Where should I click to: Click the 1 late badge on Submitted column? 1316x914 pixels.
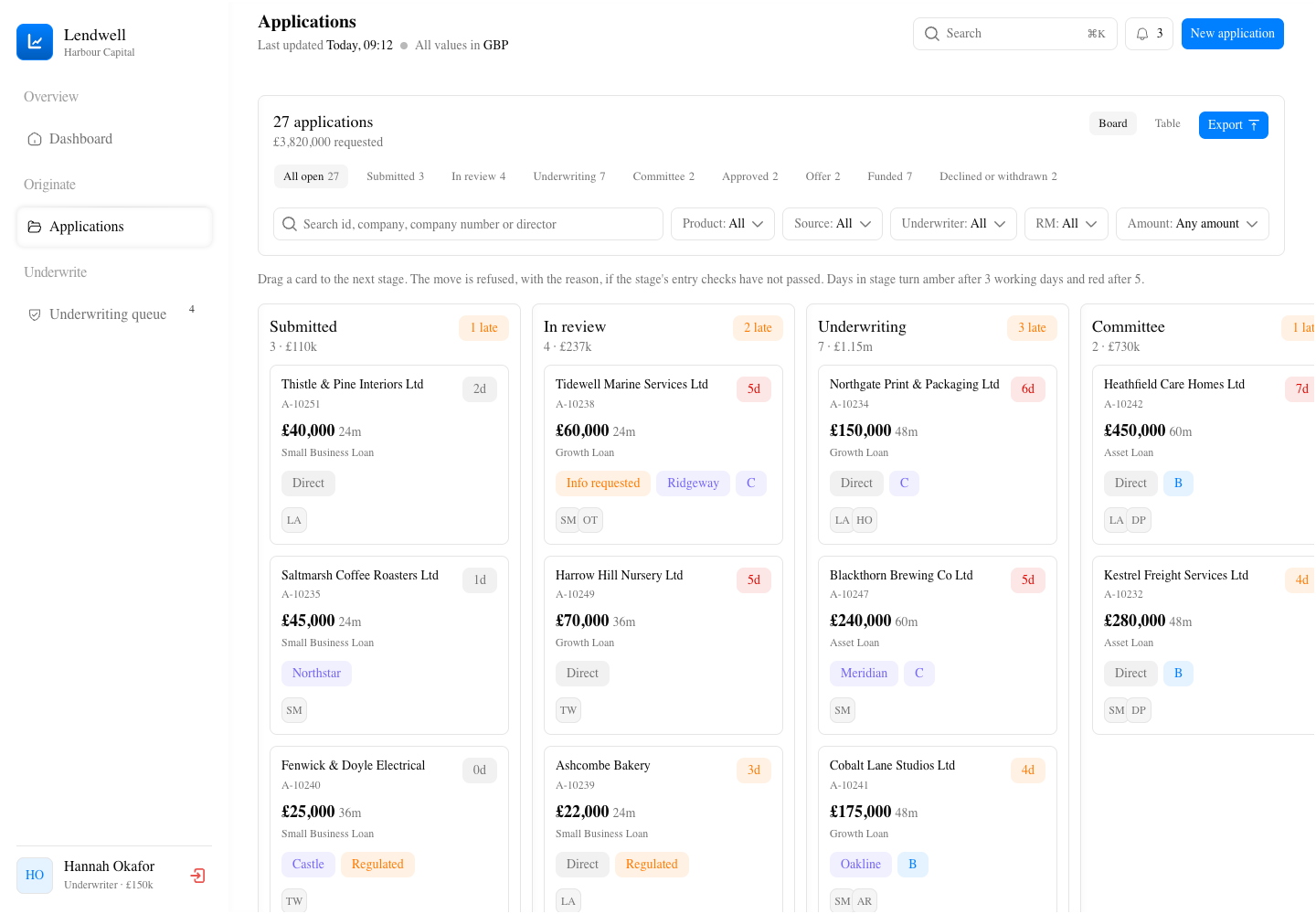click(483, 328)
